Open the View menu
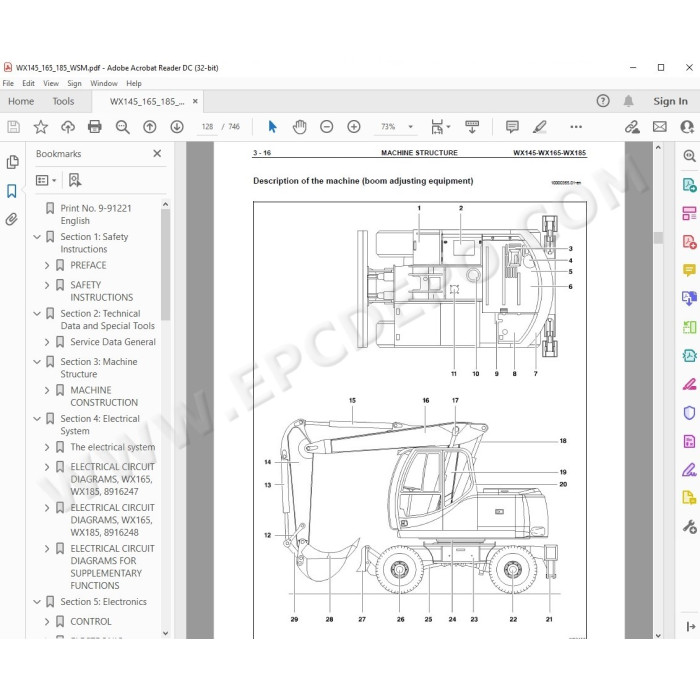Image resolution: width=700 pixels, height=700 pixels. [x=51, y=83]
